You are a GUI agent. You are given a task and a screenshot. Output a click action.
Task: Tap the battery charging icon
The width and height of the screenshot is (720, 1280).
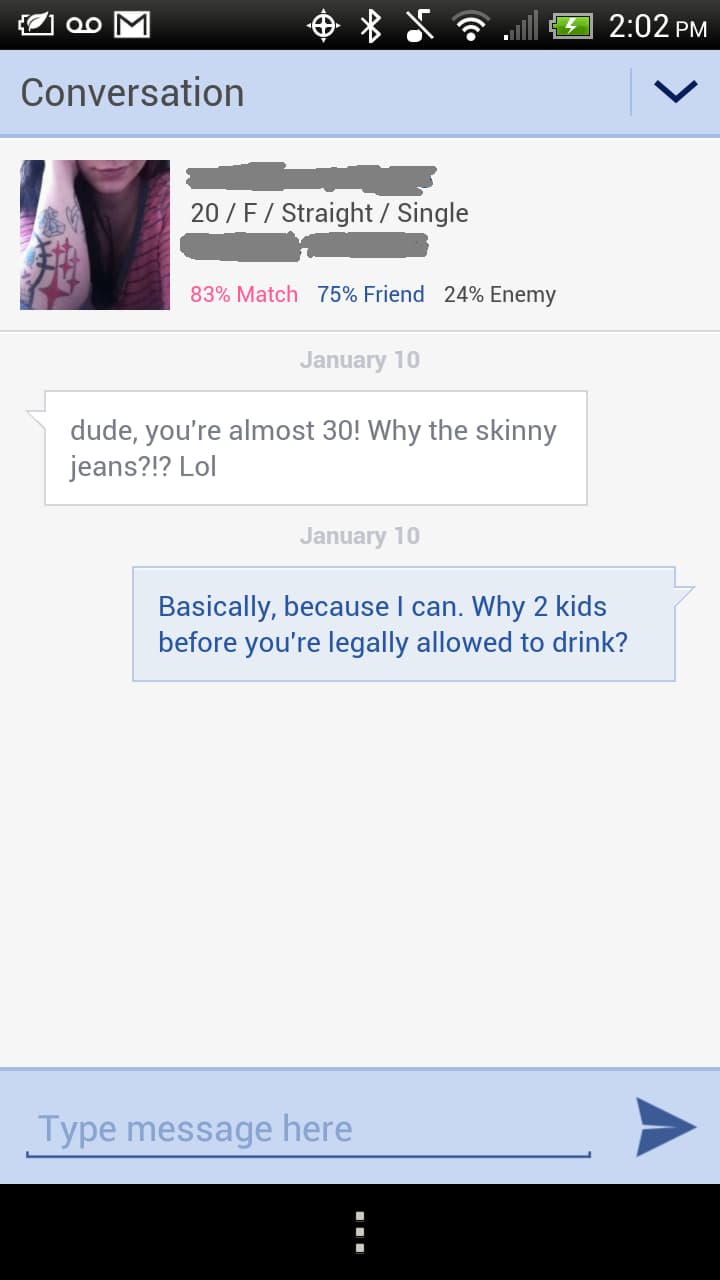(571, 26)
